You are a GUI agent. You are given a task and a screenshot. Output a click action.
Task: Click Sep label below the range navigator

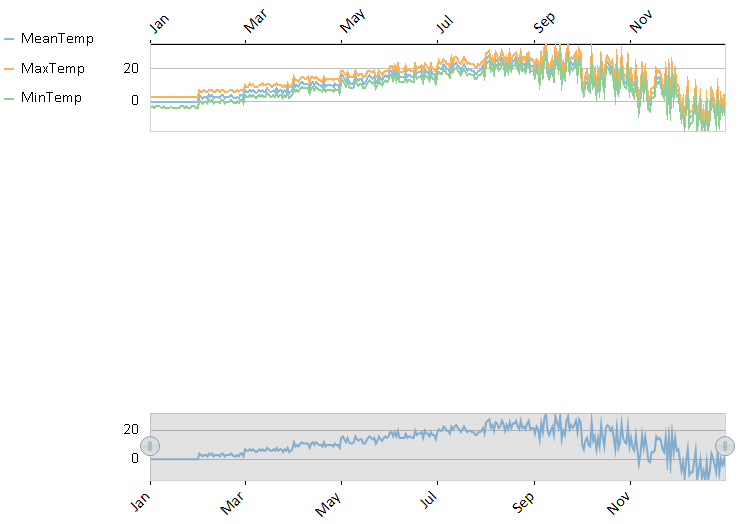525,499
